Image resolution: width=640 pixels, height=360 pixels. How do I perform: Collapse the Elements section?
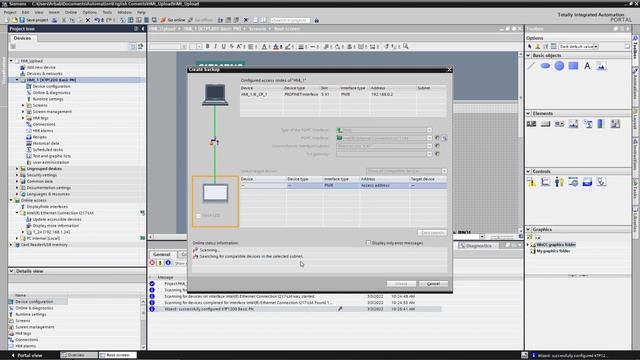point(528,113)
